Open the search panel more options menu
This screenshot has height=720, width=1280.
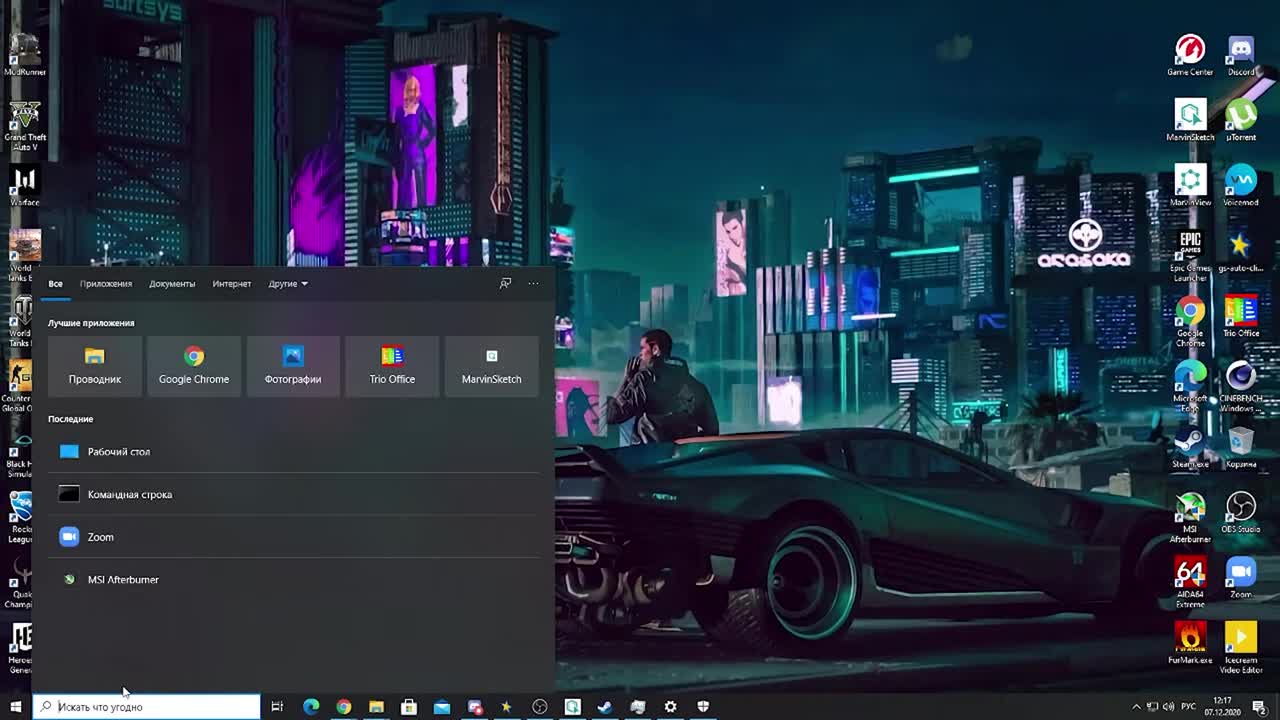(533, 284)
